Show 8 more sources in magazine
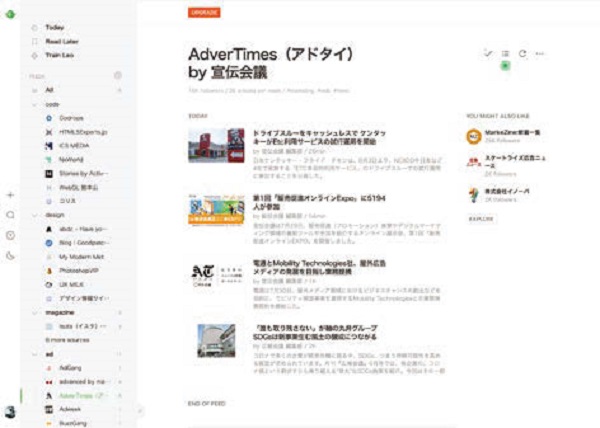This screenshot has width=600, height=428. point(67,340)
